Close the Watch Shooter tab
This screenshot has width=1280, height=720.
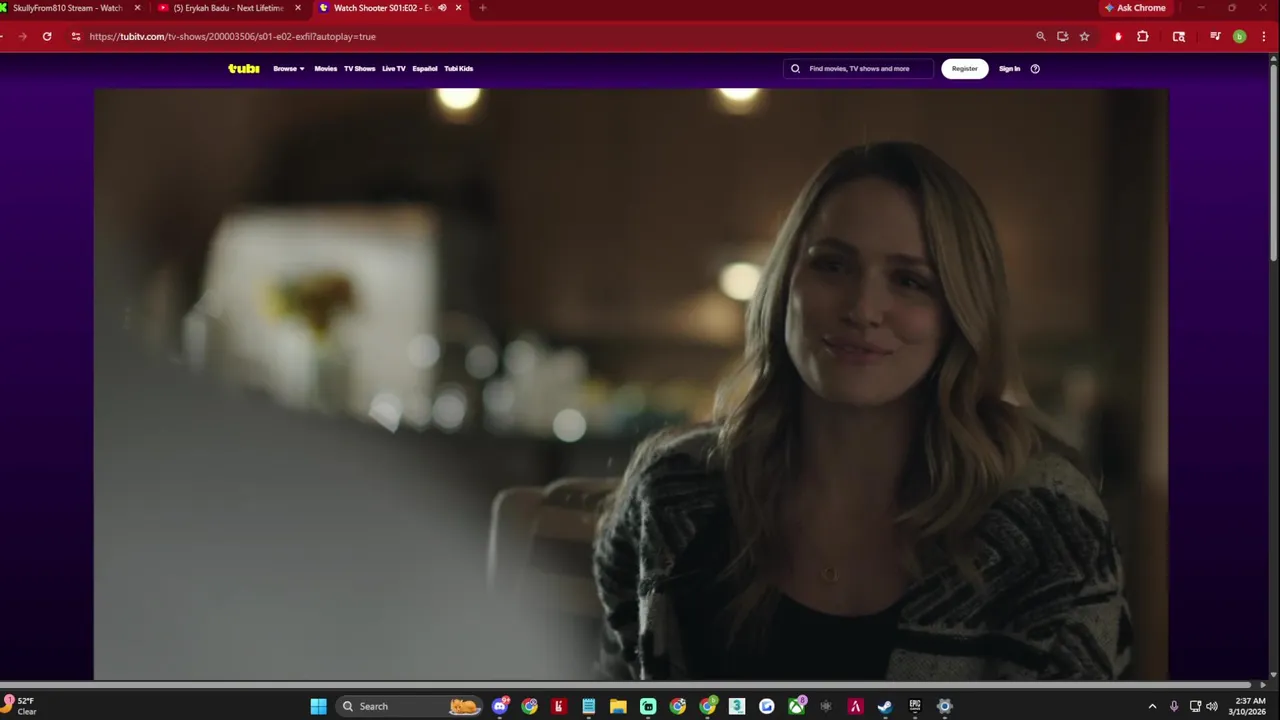click(x=459, y=8)
